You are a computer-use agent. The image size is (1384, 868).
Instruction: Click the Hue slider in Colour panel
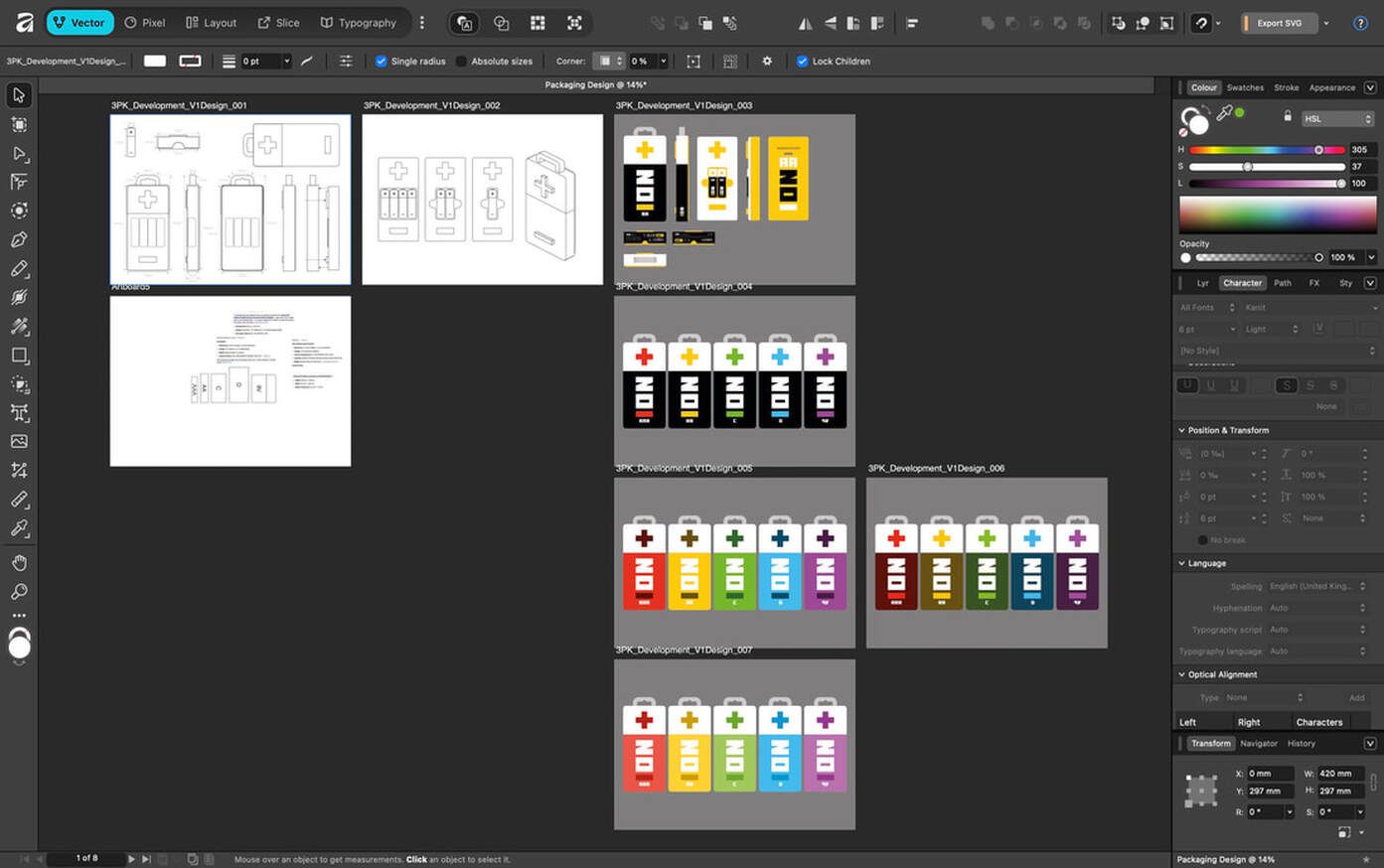[x=1267, y=150]
